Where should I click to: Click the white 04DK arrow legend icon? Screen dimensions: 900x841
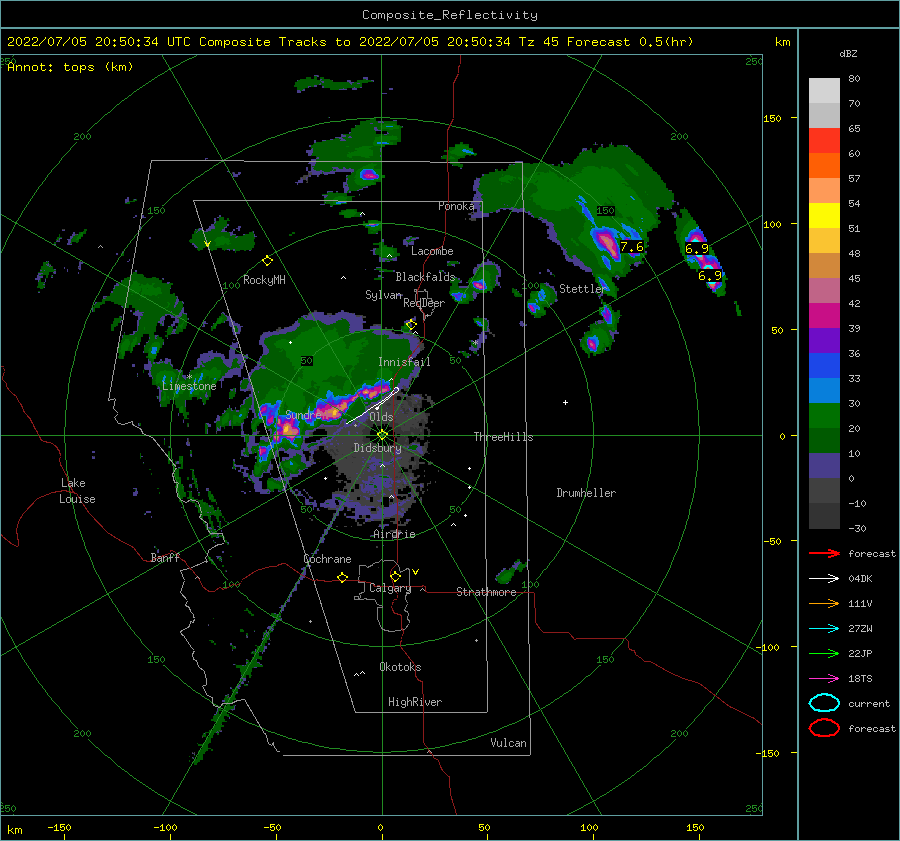tap(824, 579)
